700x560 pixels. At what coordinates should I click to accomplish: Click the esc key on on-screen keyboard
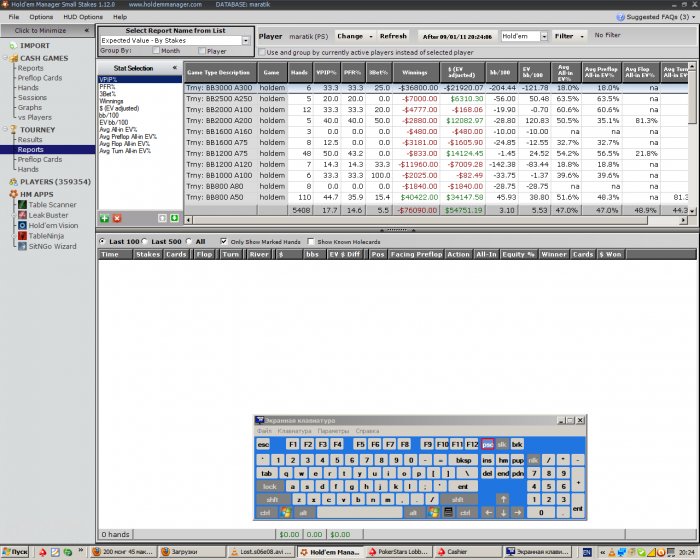coord(263,444)
